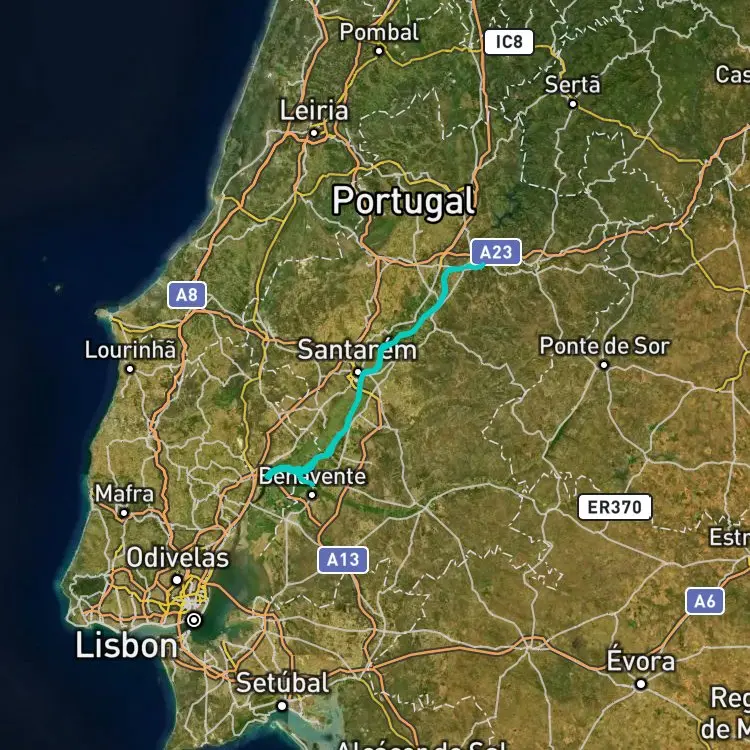Click the Leiria city marker
This screenshot has height=750, width=750.
coord(314,133)
